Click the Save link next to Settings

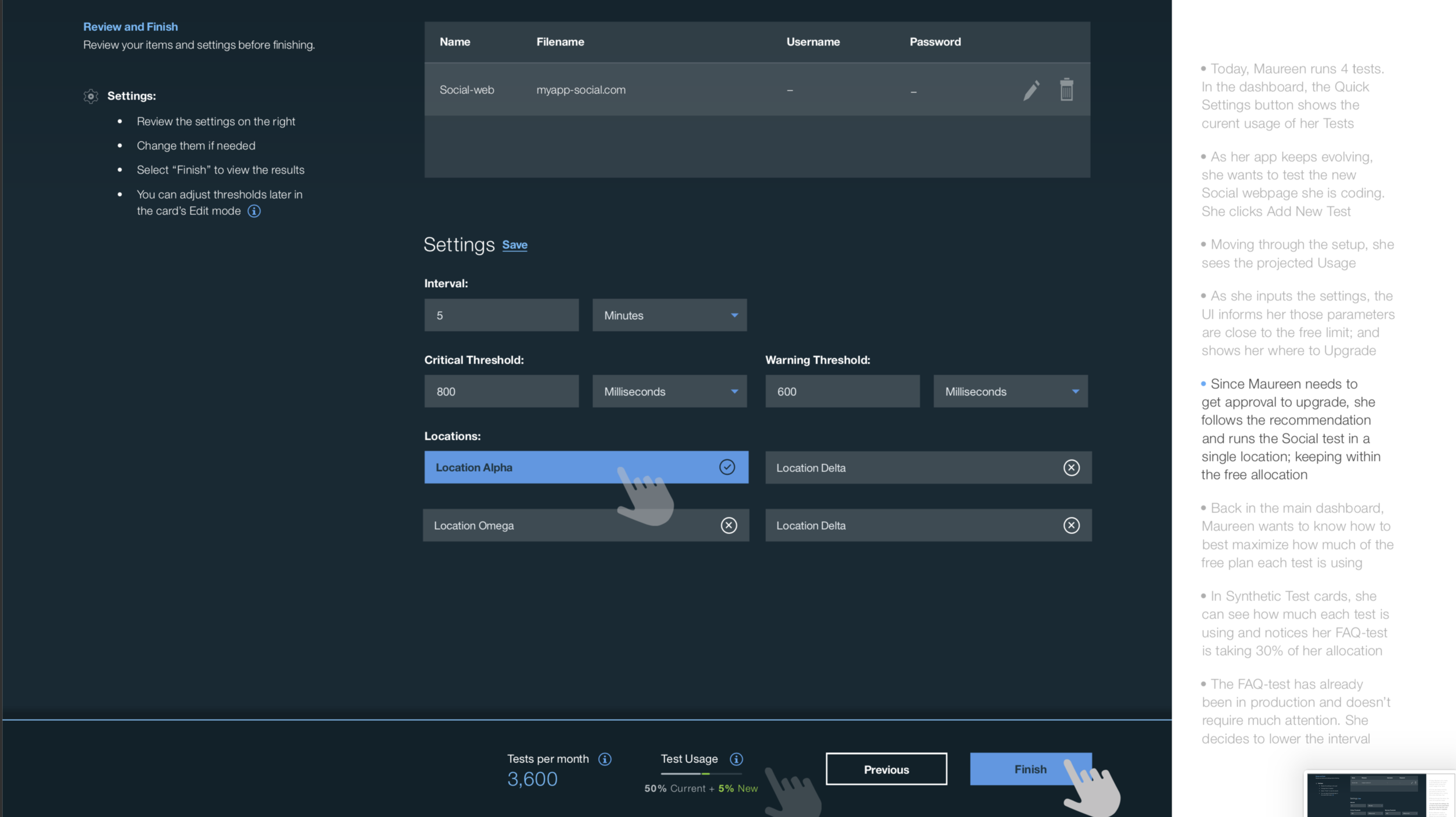(514, 245)
